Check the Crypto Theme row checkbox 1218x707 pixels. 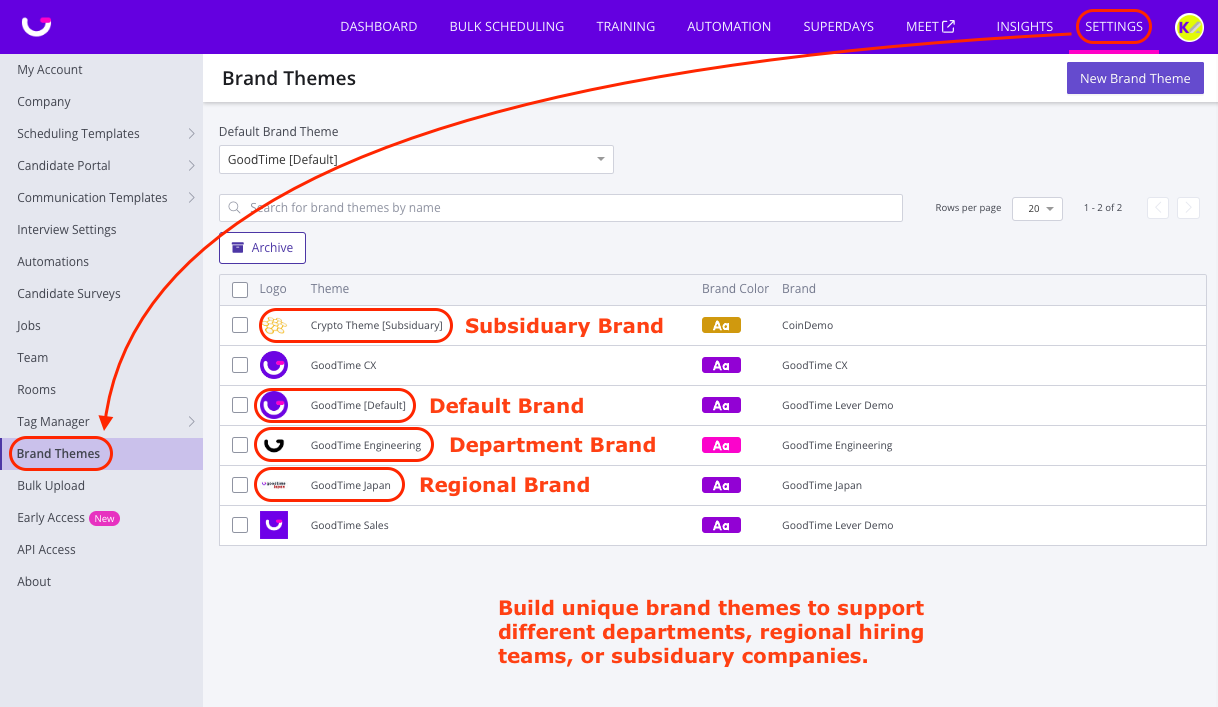240,325
